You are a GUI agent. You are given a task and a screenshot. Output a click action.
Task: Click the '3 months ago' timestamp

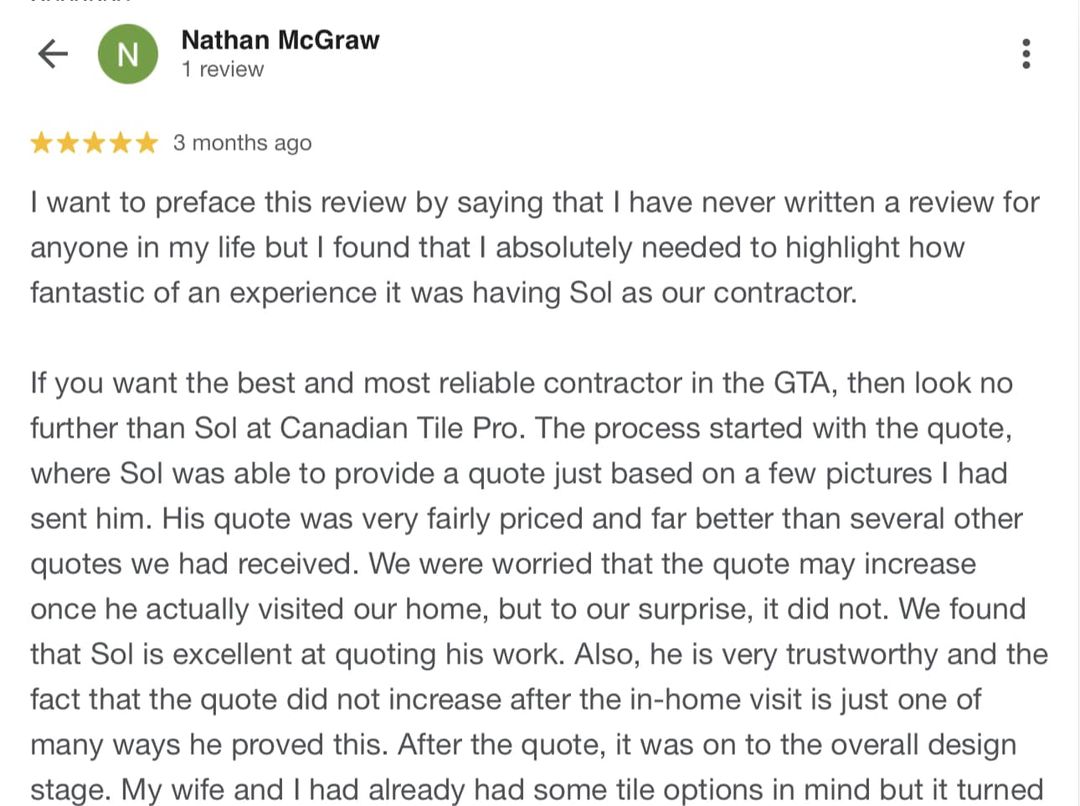242,143
